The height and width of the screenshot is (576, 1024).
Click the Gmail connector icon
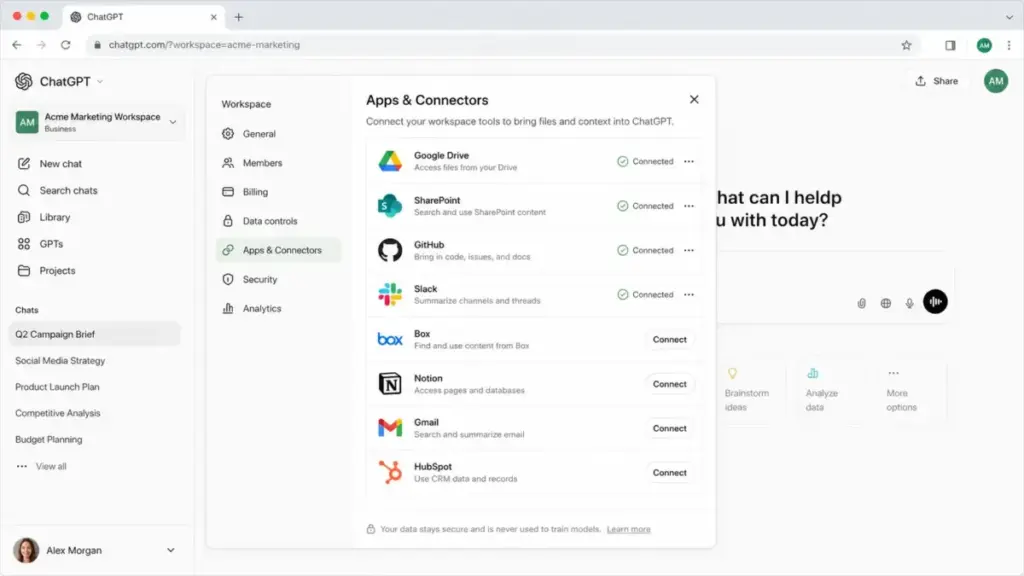(x=391, y=428)
